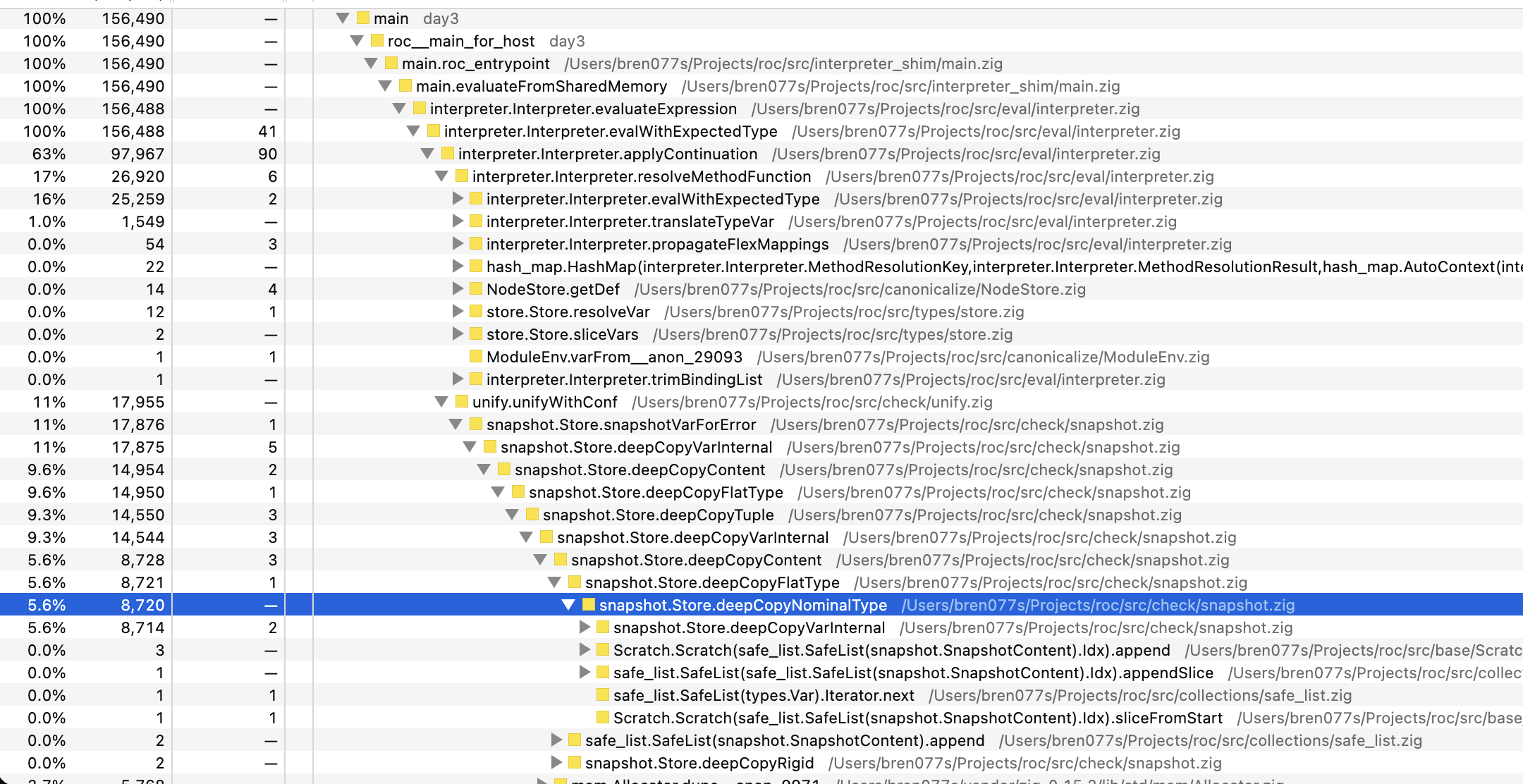Image resolution: width=1523 pixels, height=784 pixels.
Task: Click the icon beside snapshot.Store.deepCopyRigid
Action: [x=575, y=763]
